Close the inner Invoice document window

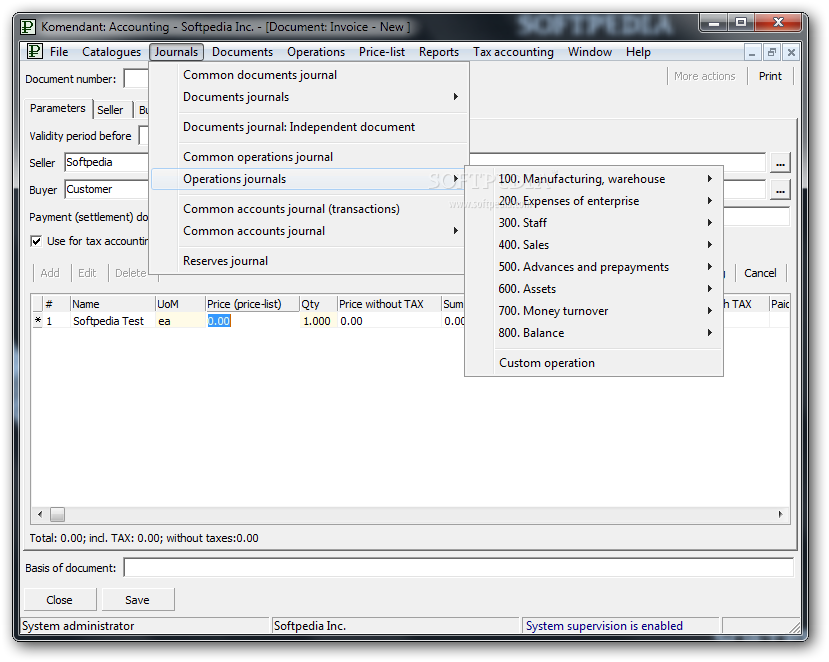791,52
